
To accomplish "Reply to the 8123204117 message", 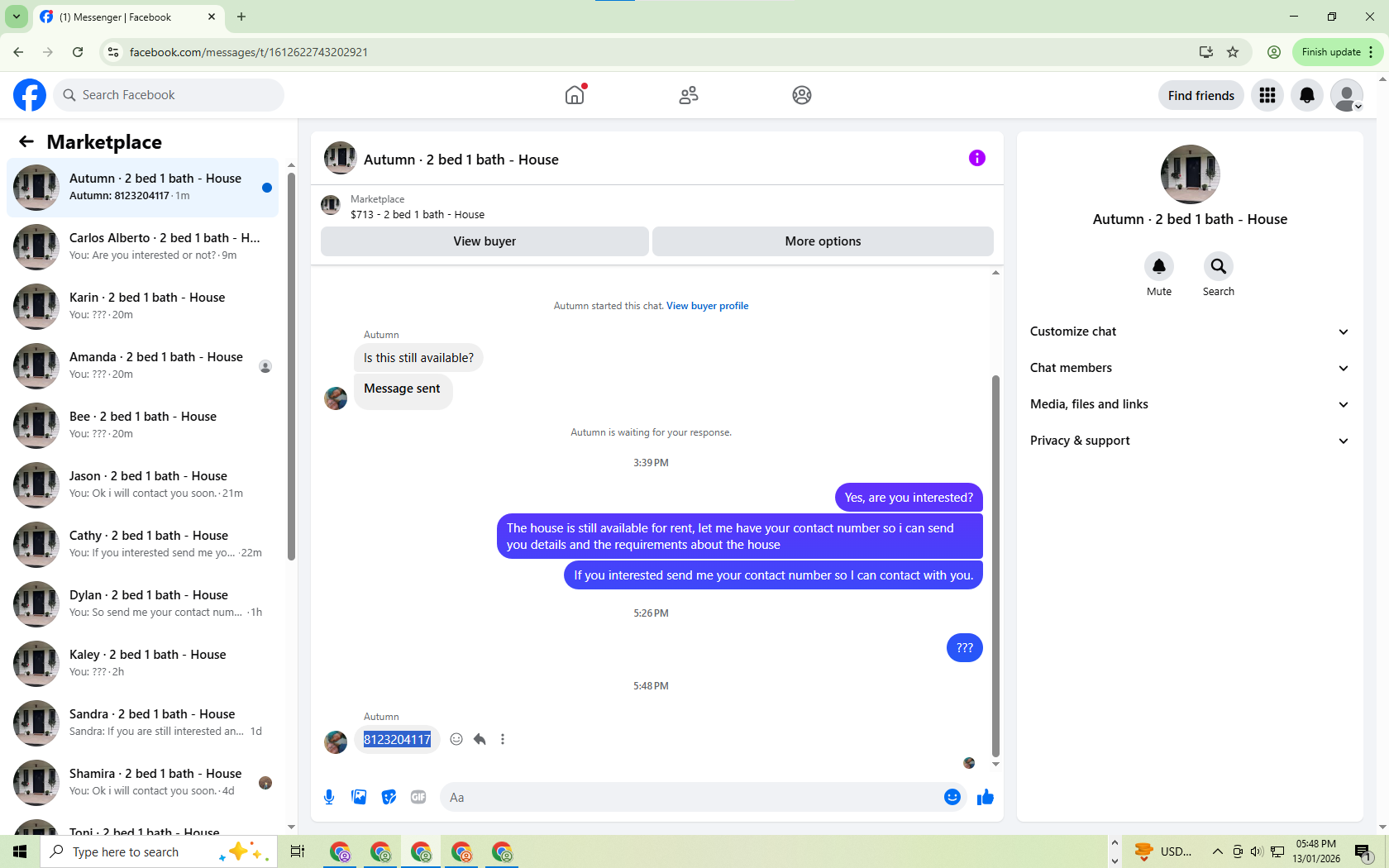I will (x=480, y=739).
